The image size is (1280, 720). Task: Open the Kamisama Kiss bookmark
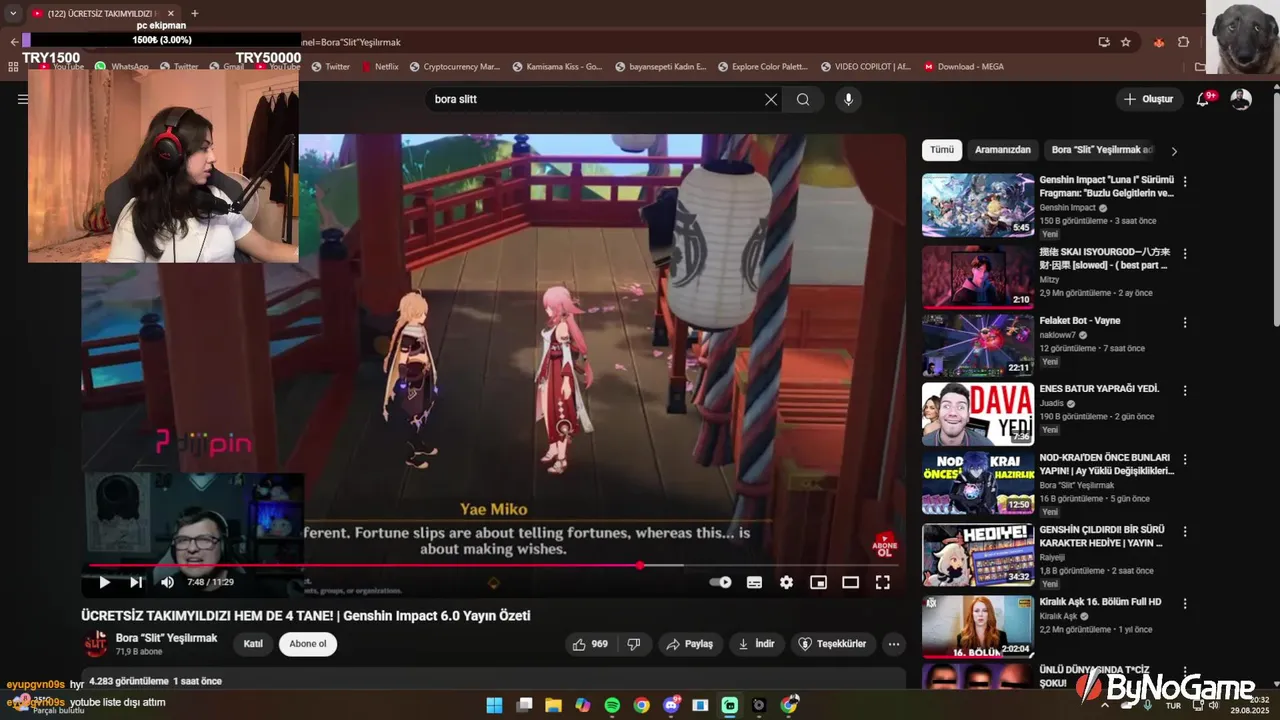click(557, 67)
